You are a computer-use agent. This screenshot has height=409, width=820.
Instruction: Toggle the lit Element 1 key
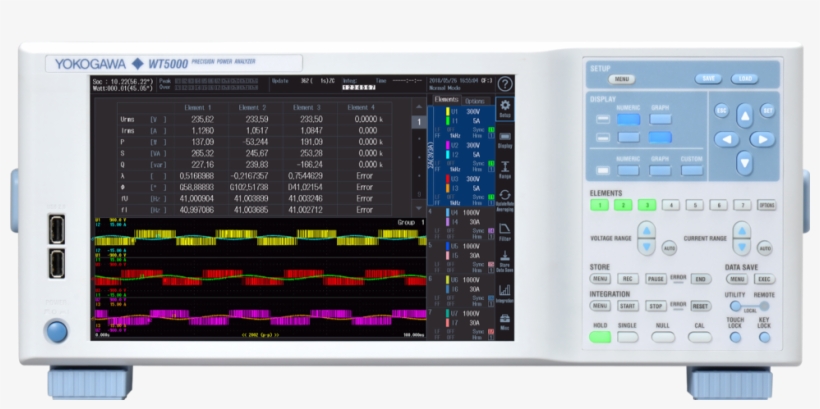click(x=599, y=205)
